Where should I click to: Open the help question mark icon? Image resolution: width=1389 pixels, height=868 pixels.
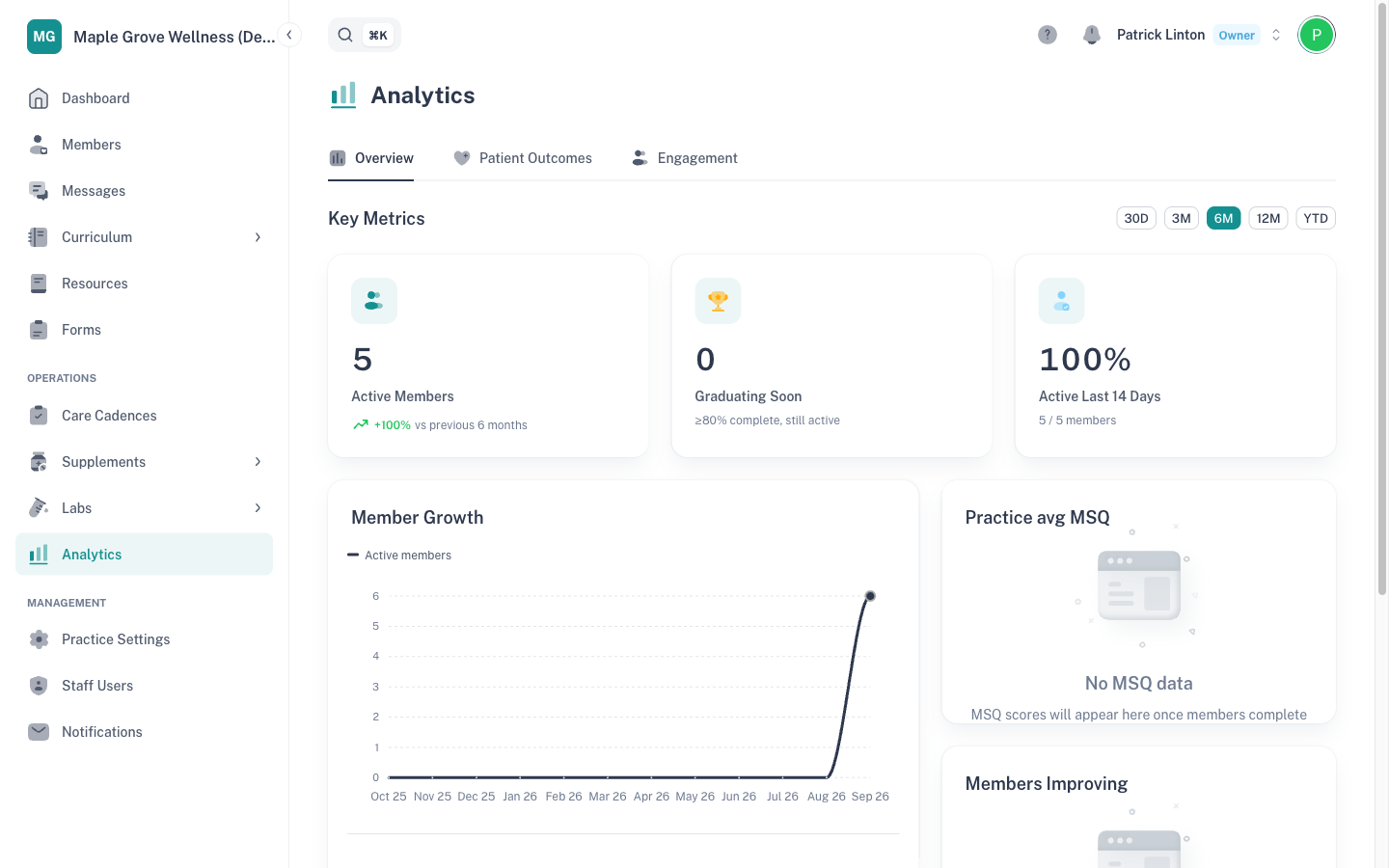[1048, 35]
